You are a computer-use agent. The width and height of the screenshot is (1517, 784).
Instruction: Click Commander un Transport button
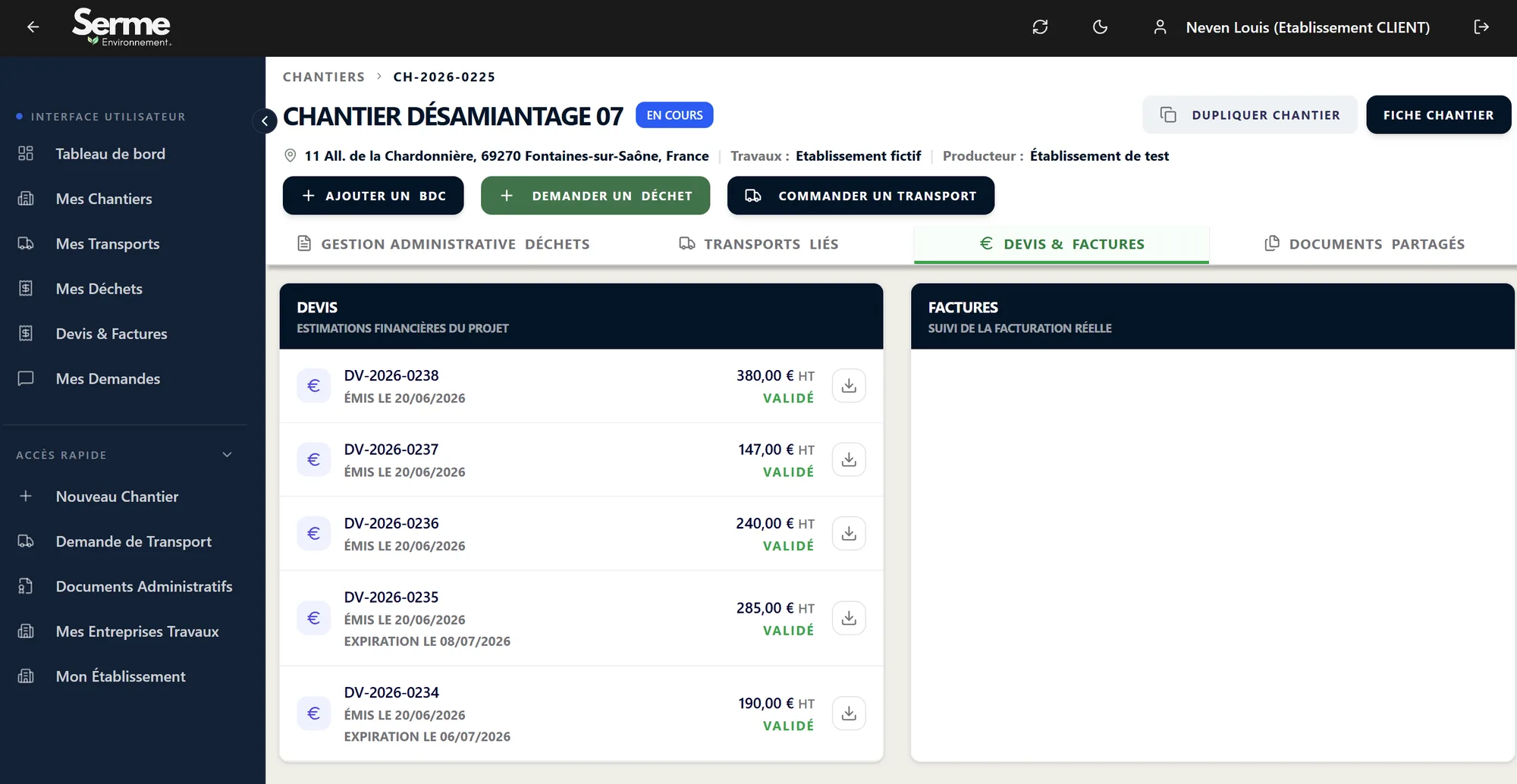coord(861,196)
